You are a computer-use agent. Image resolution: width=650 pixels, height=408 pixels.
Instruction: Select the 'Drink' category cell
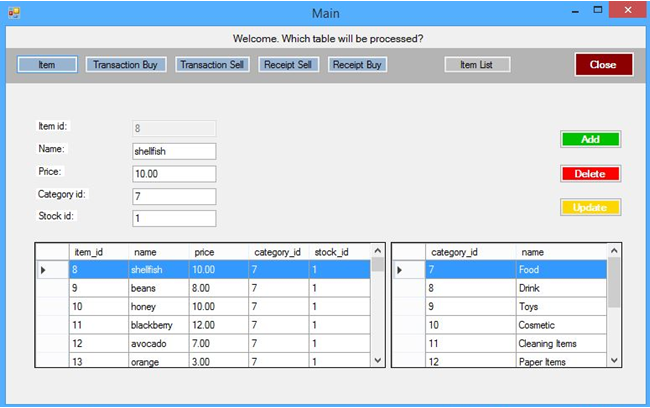click(x=561, y=288)
